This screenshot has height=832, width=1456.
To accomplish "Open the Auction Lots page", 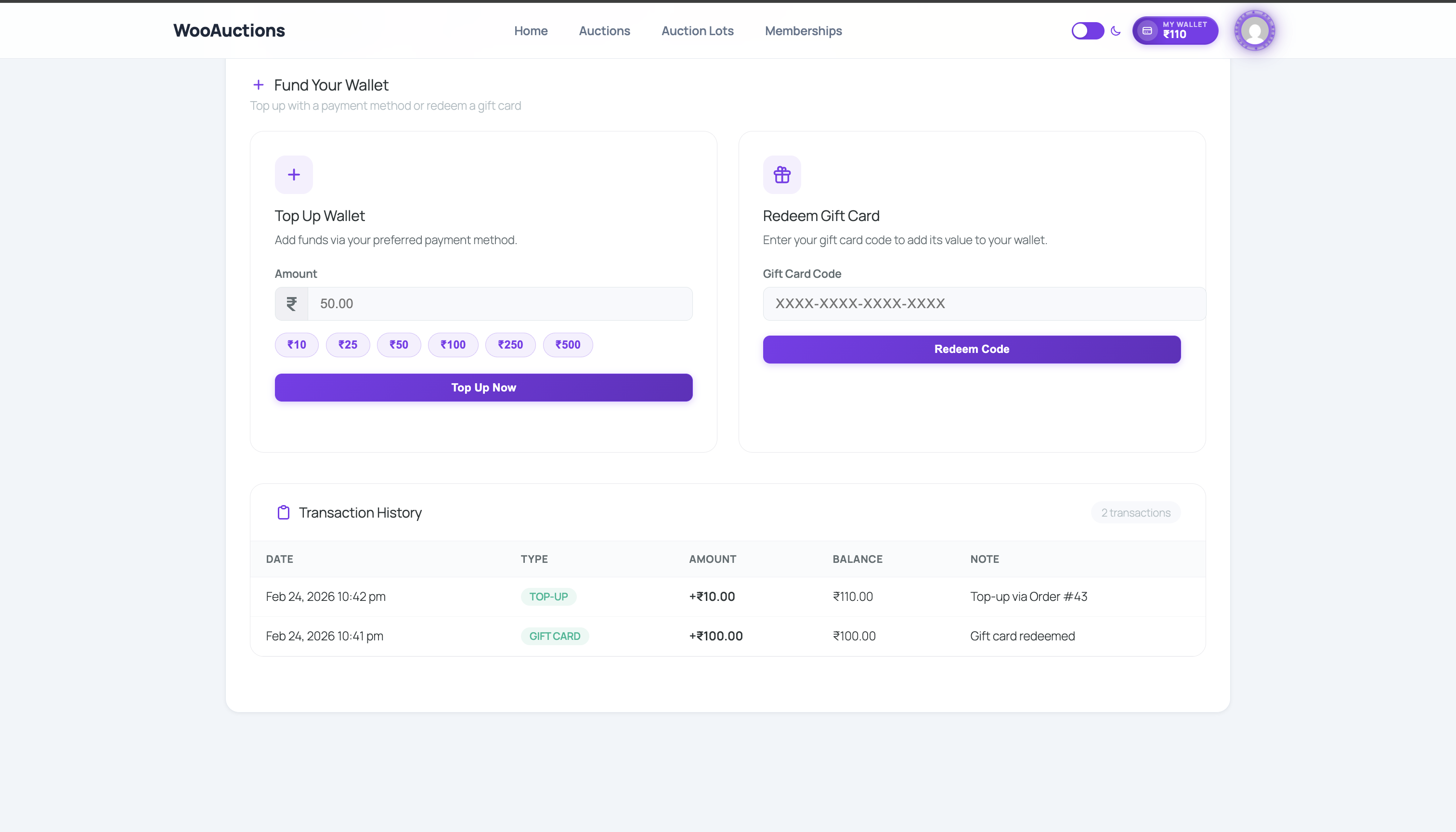I will [x=697, y=31].
